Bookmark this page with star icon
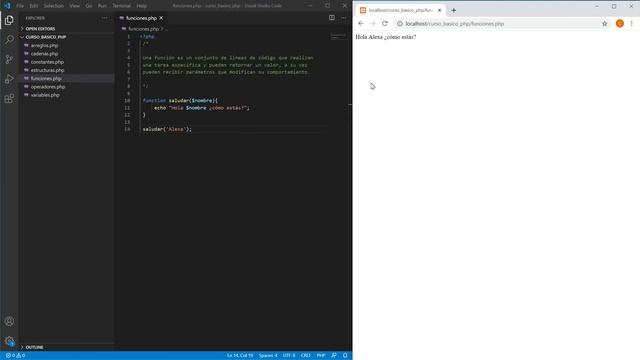Screen dimensions: 640x360 [604, 24]
